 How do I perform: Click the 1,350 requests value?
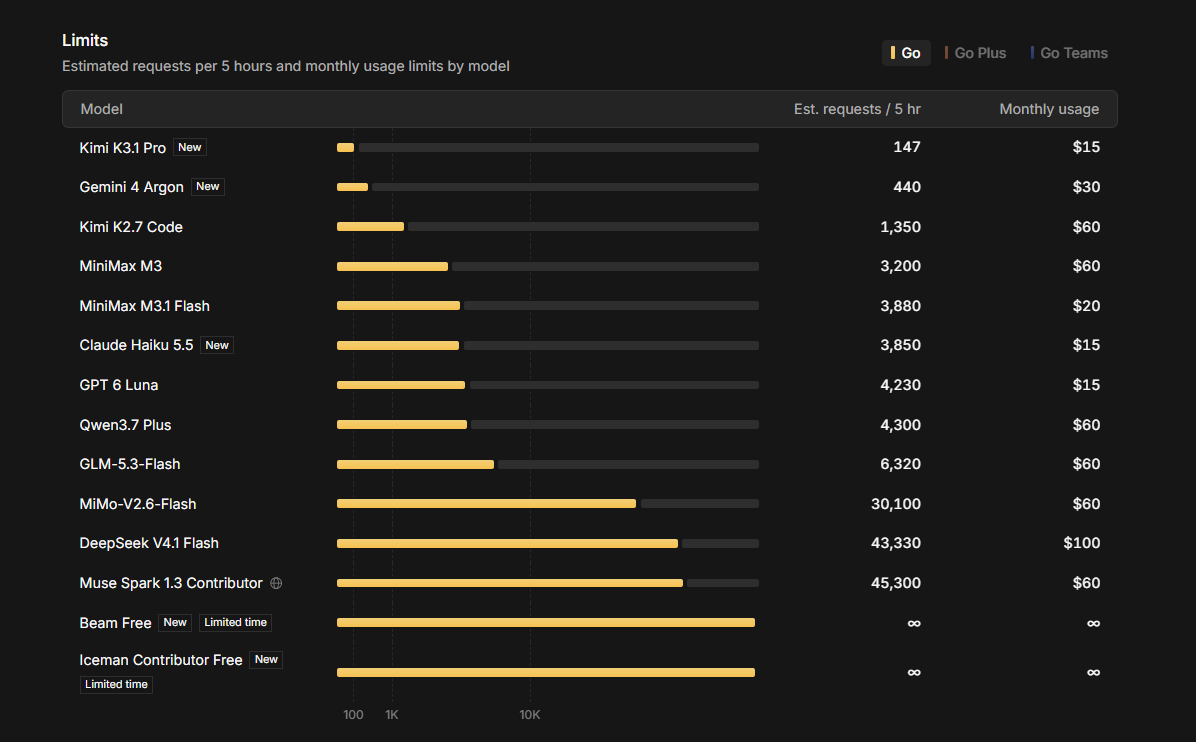click(900, 226)
